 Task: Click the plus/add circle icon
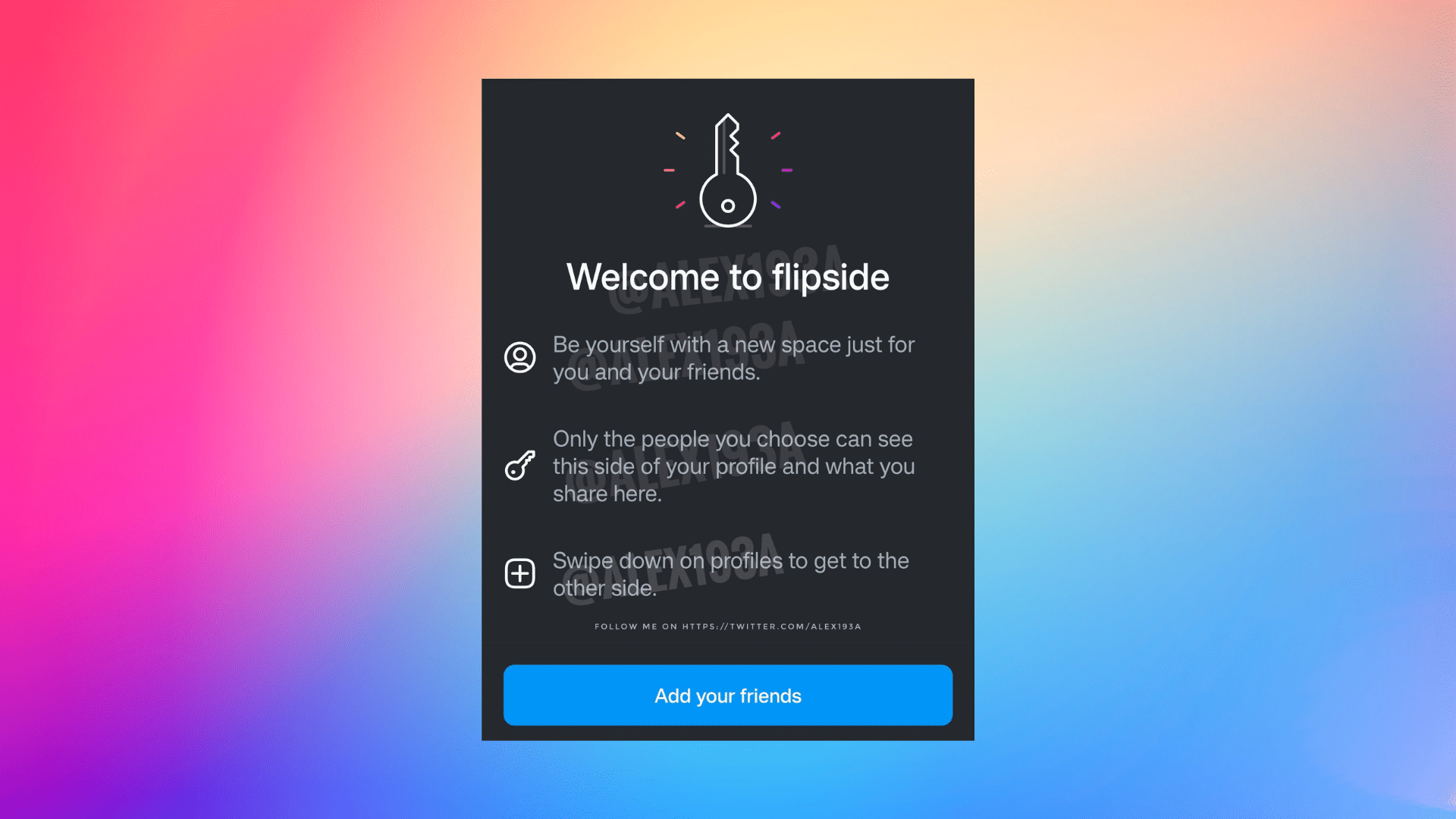pyautogui.click(x=519, y=573)
